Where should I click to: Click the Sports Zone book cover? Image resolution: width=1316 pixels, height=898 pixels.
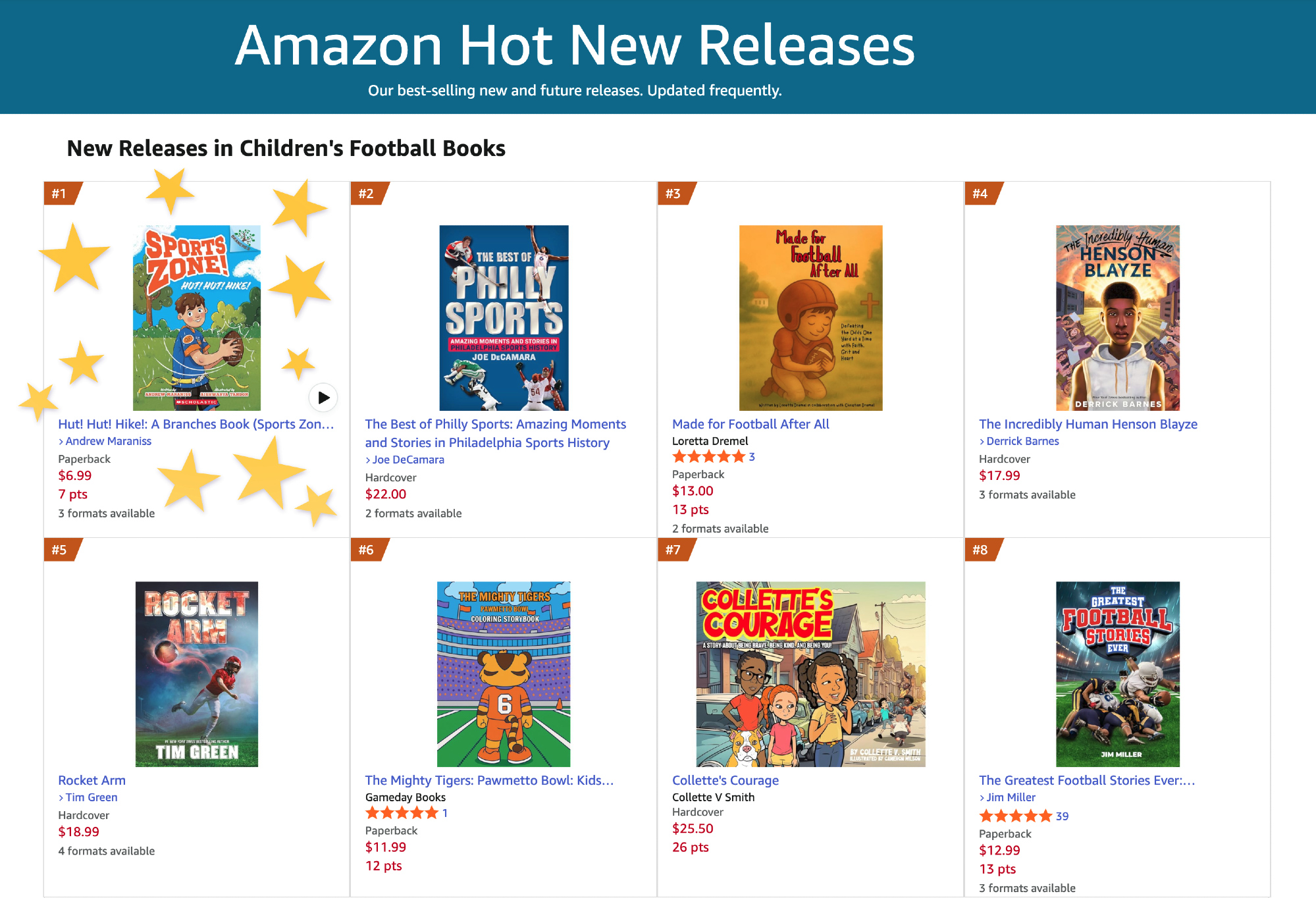(197, 318)
